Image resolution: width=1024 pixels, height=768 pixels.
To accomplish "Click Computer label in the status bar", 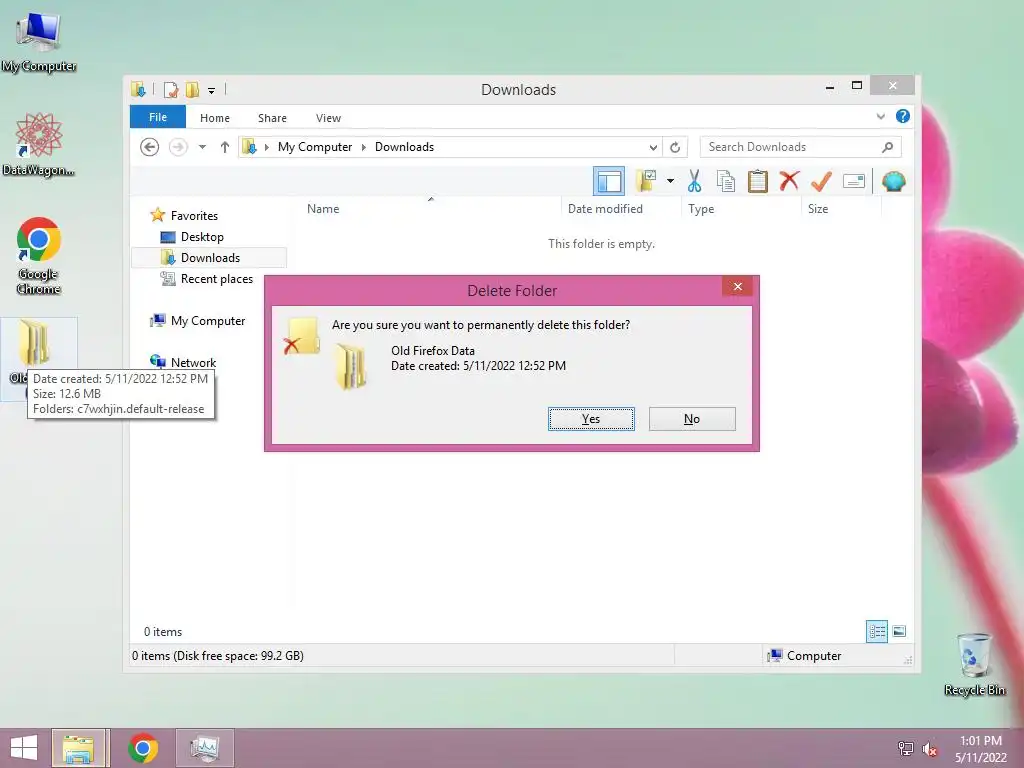I will click(x=814, y=656).
